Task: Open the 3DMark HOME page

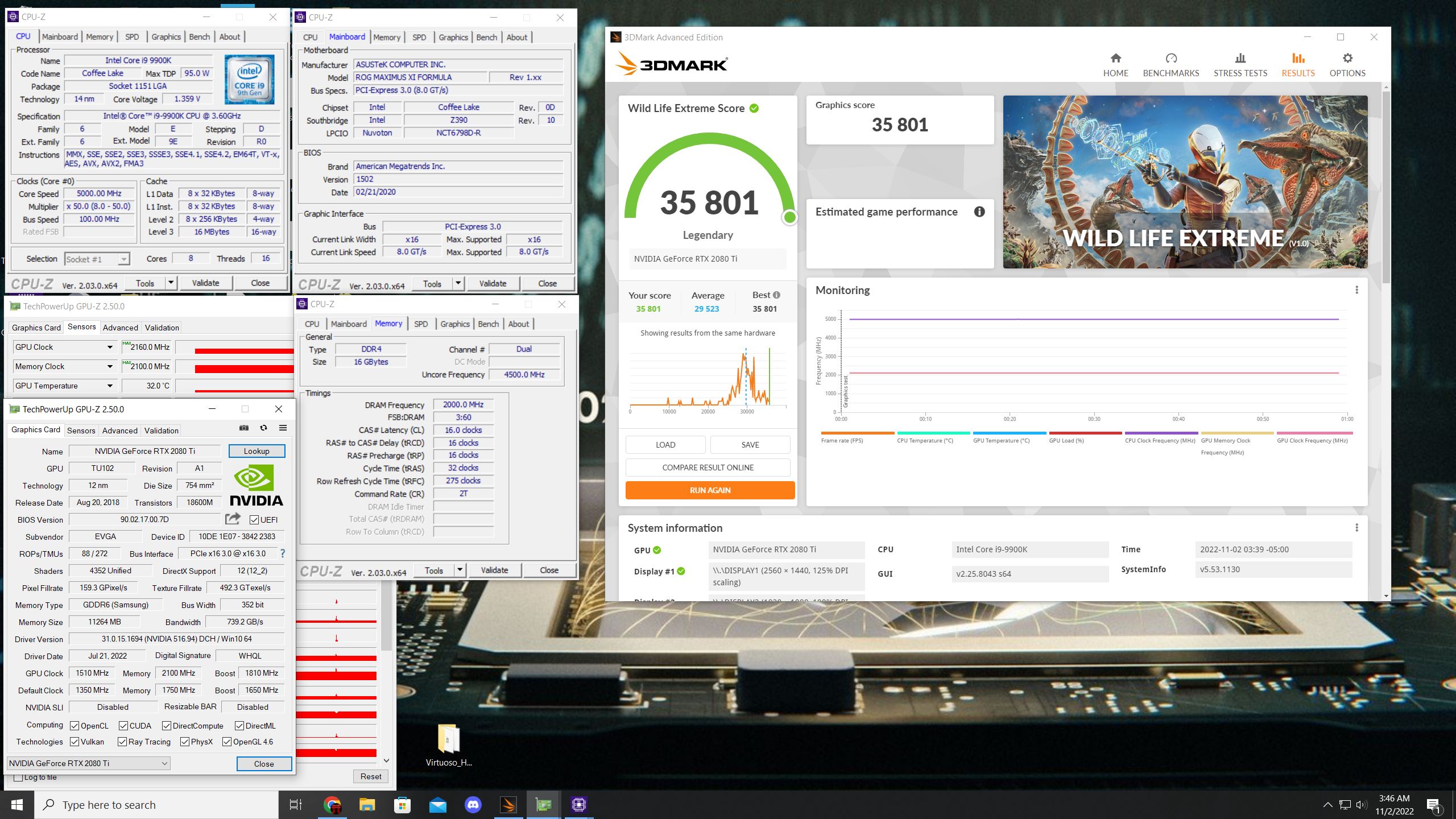Action: point(1115,65)
